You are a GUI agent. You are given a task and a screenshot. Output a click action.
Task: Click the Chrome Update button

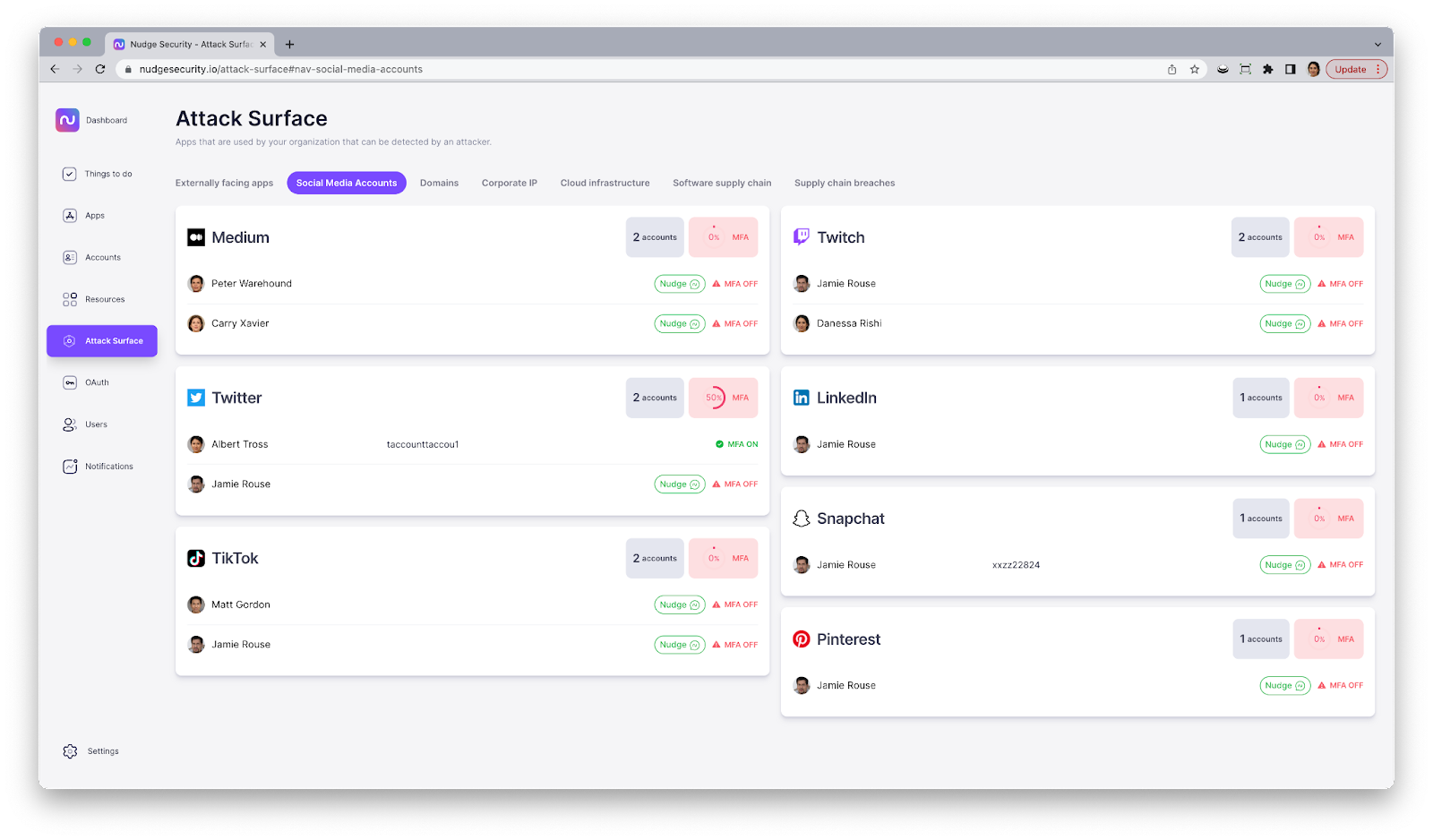point(1356,69)
